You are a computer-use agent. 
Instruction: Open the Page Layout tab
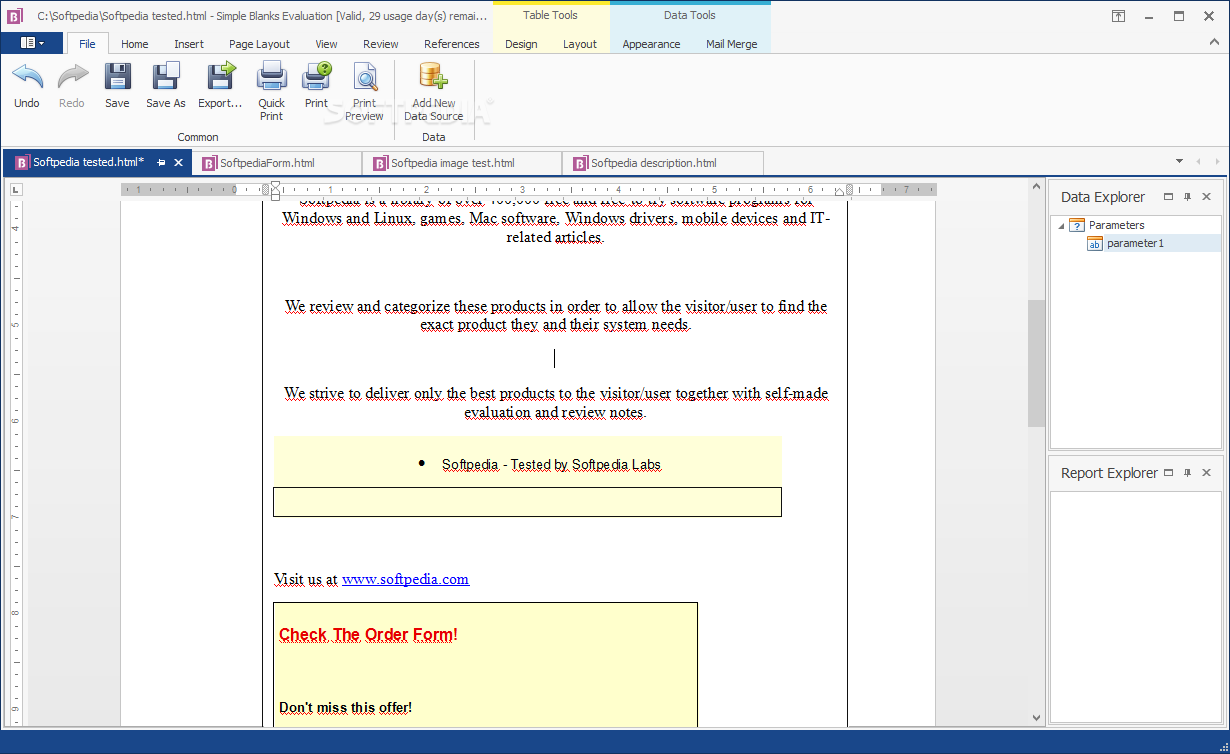[259, 44]
